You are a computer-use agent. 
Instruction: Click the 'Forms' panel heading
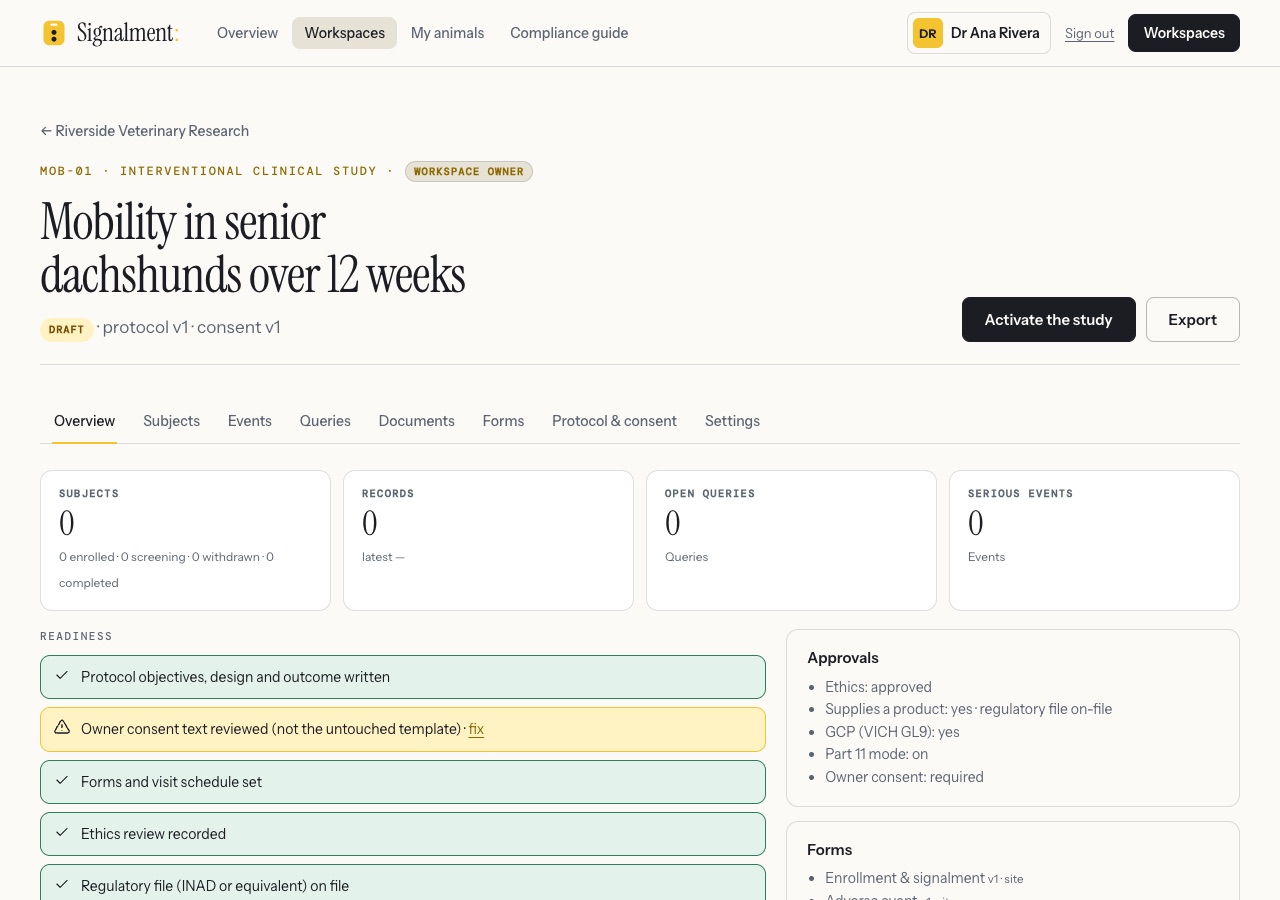830,850
